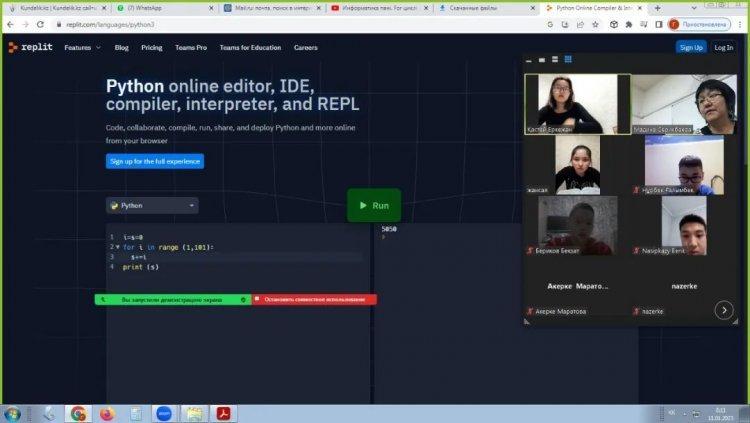Viewport: 750px width, 423px height.
Task: Open the Blog link
Action: tap(121, 47)
